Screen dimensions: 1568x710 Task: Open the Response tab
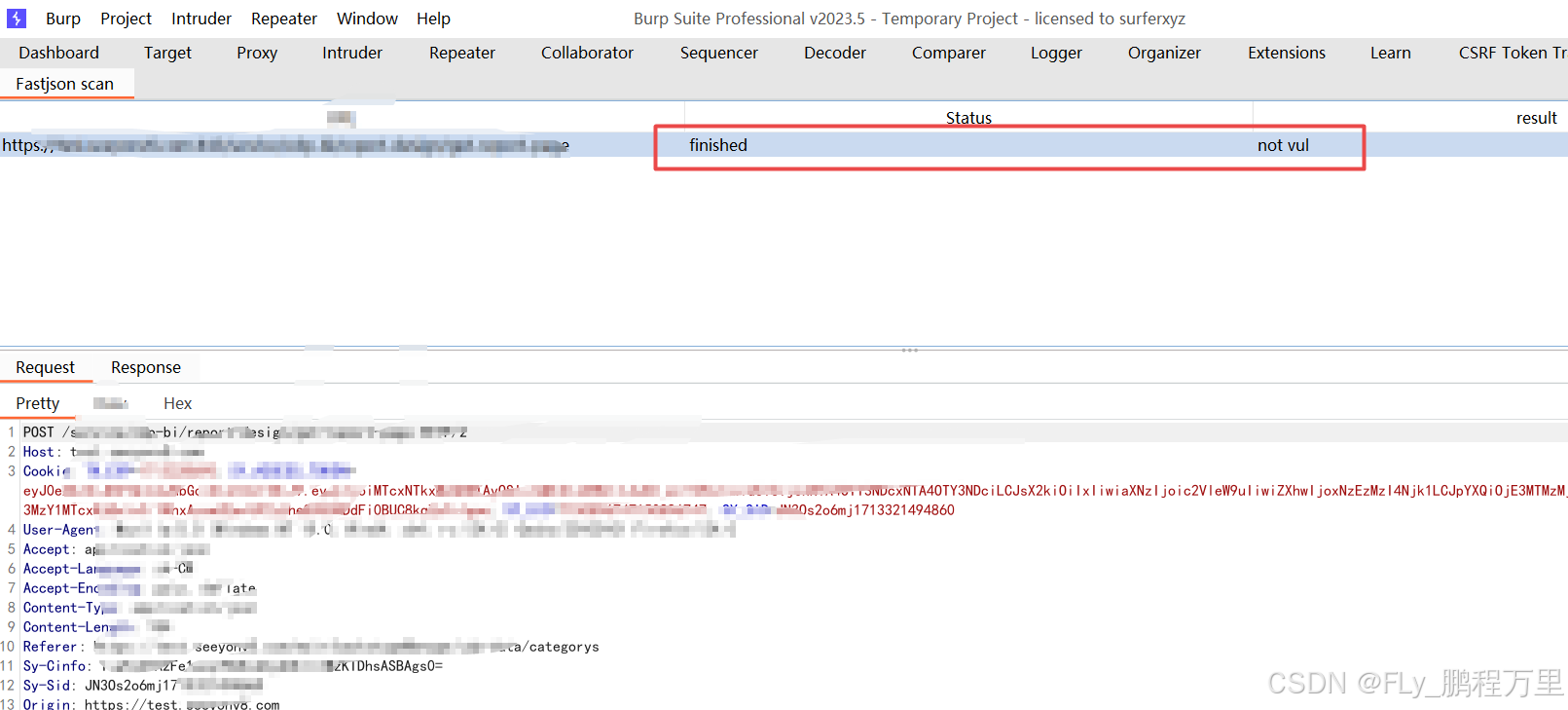[x=146, y=367]
